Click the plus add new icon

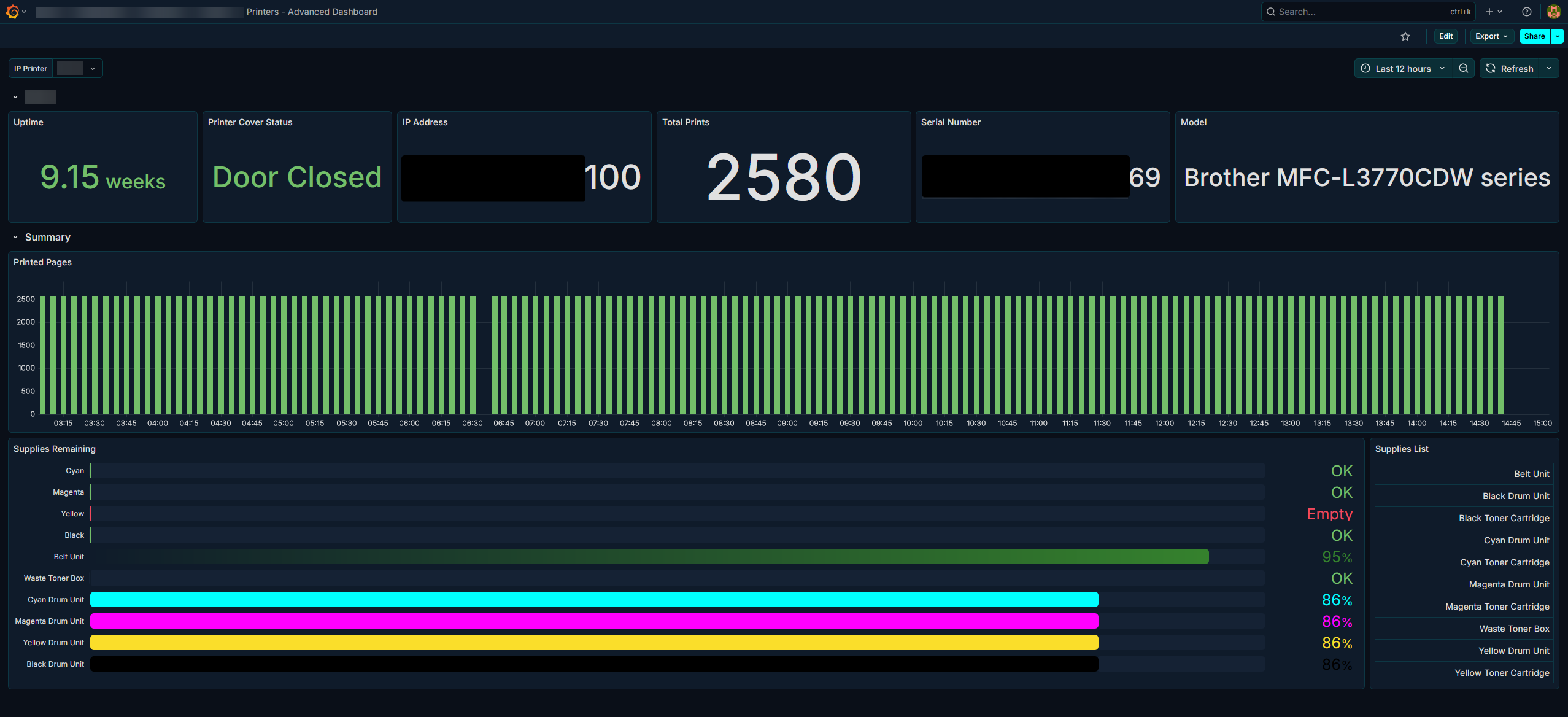(1489, 12)
